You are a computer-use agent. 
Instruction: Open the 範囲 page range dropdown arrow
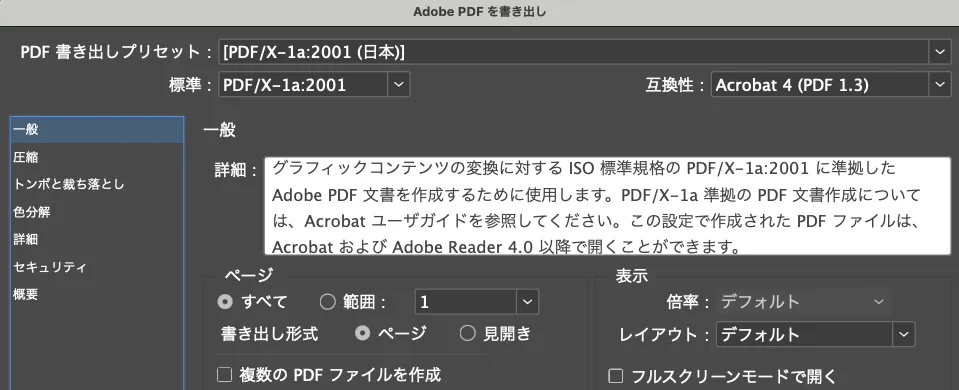(x=527, y=301)
